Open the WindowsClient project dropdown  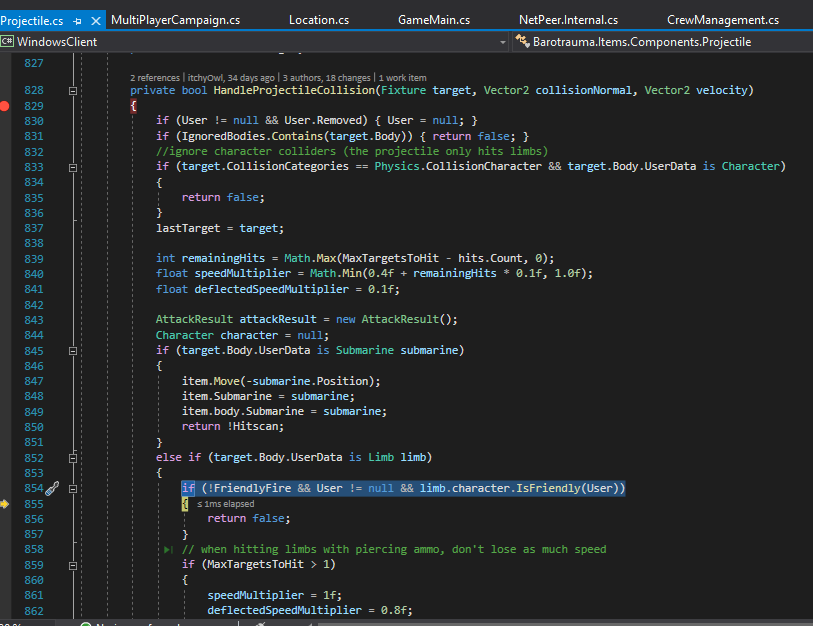502,42
